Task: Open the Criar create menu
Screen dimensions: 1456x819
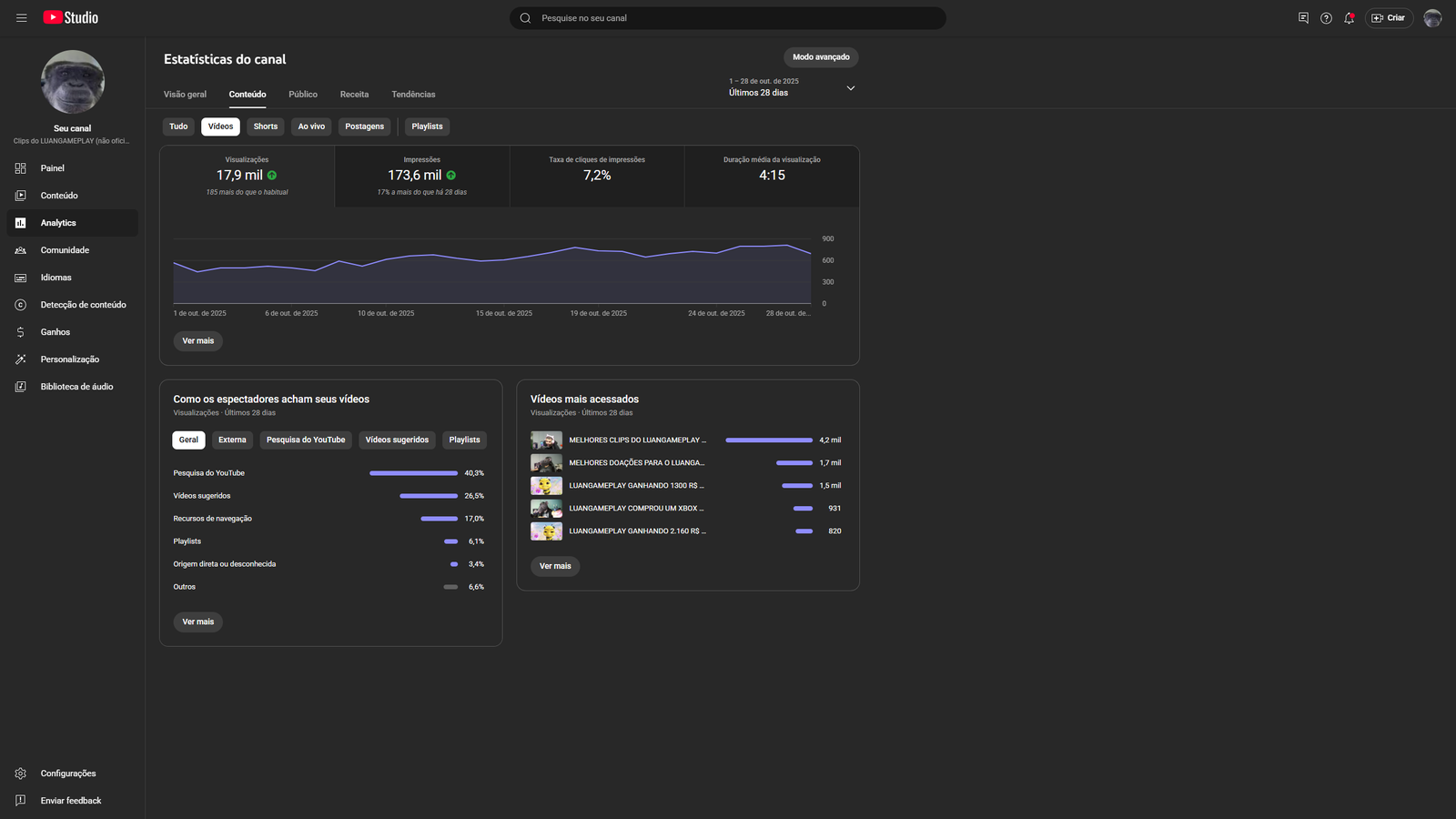Action: click(1388, 18)
